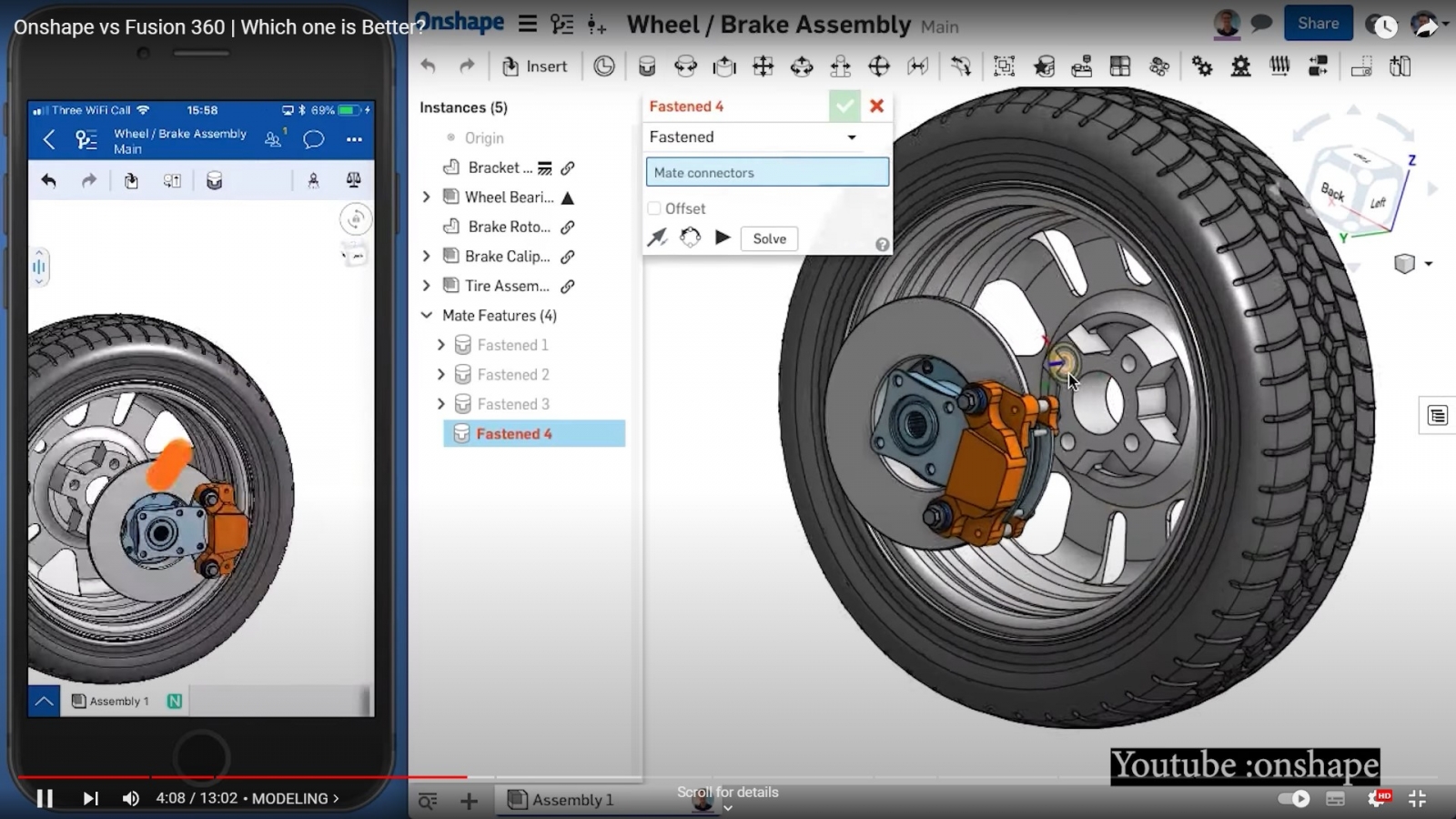Viewport: 1456px width, 819px height.
Task: Open the Onshape main menu hamburger icon
Action: tap(527, 24)
